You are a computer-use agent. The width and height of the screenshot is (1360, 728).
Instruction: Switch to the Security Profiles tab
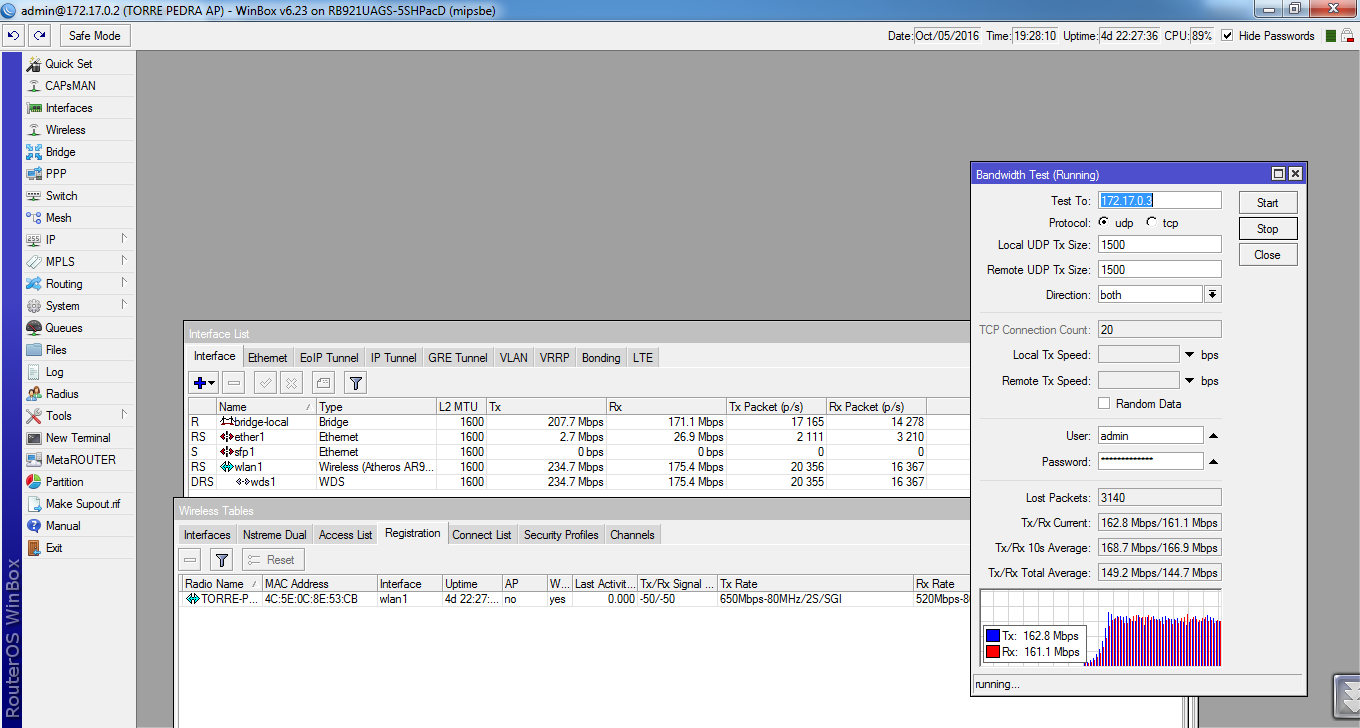[560, 535]
